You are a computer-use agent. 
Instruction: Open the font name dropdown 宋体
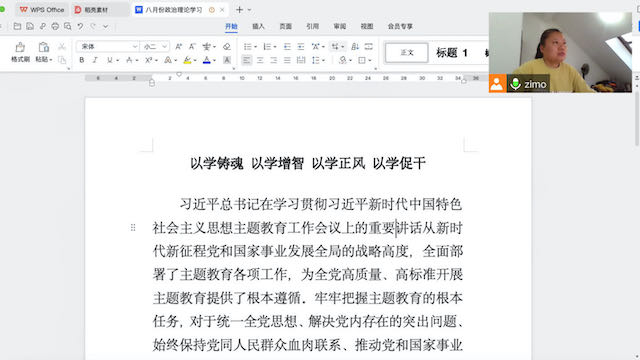108,47
